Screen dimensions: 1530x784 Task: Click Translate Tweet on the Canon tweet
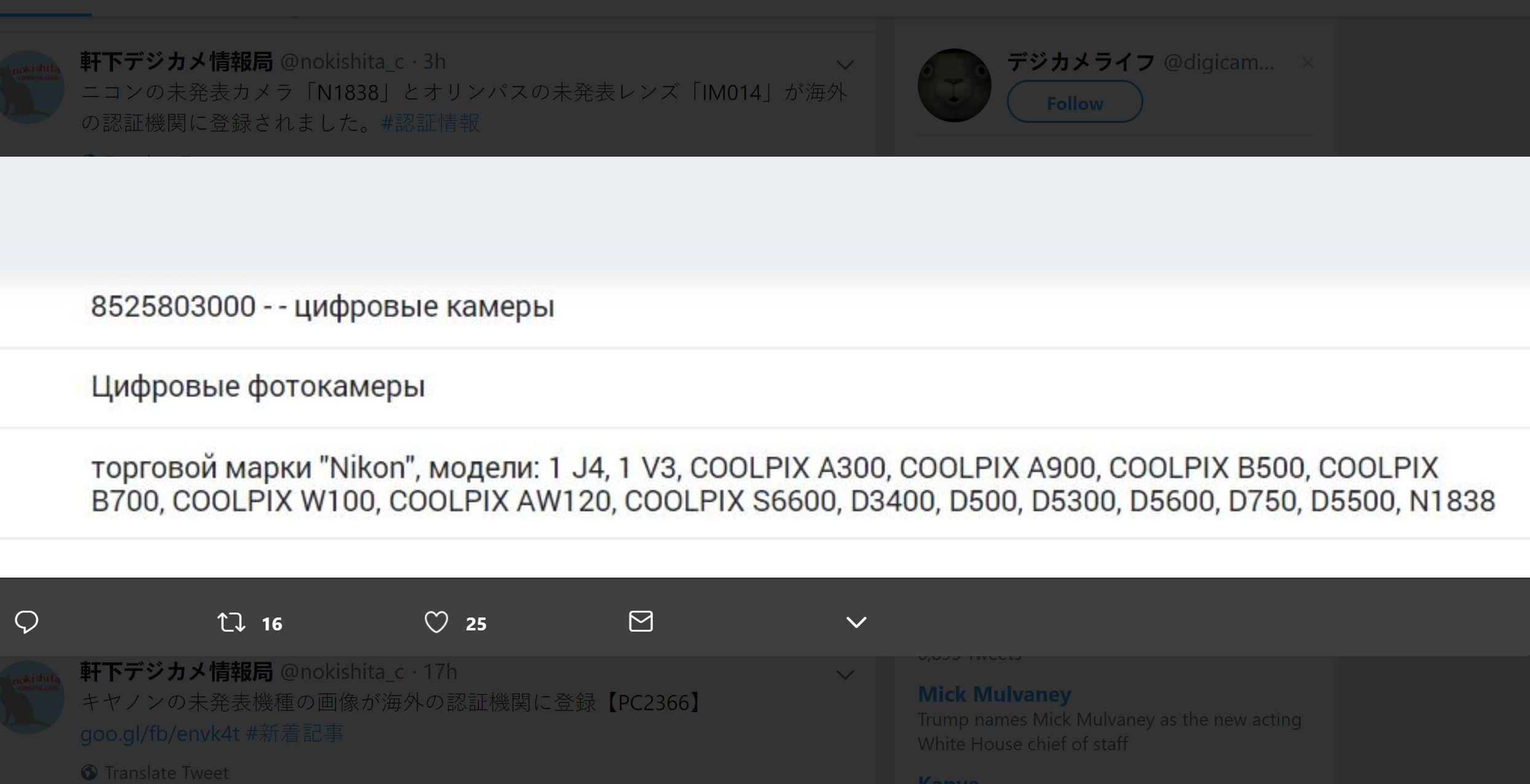point(166,772)
